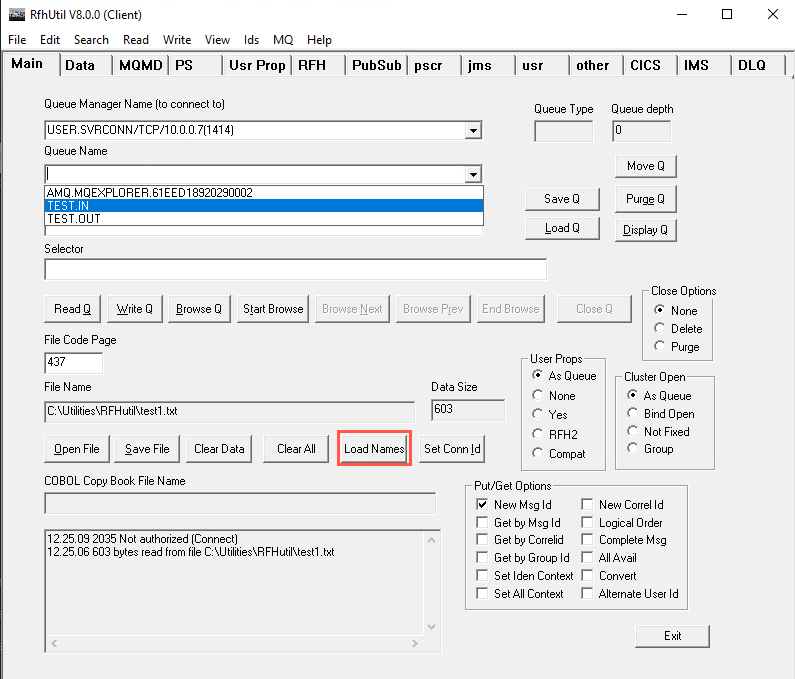Enable the New Correl Id checkbox
Screen dimensions: 795x679
click(587, 505)
